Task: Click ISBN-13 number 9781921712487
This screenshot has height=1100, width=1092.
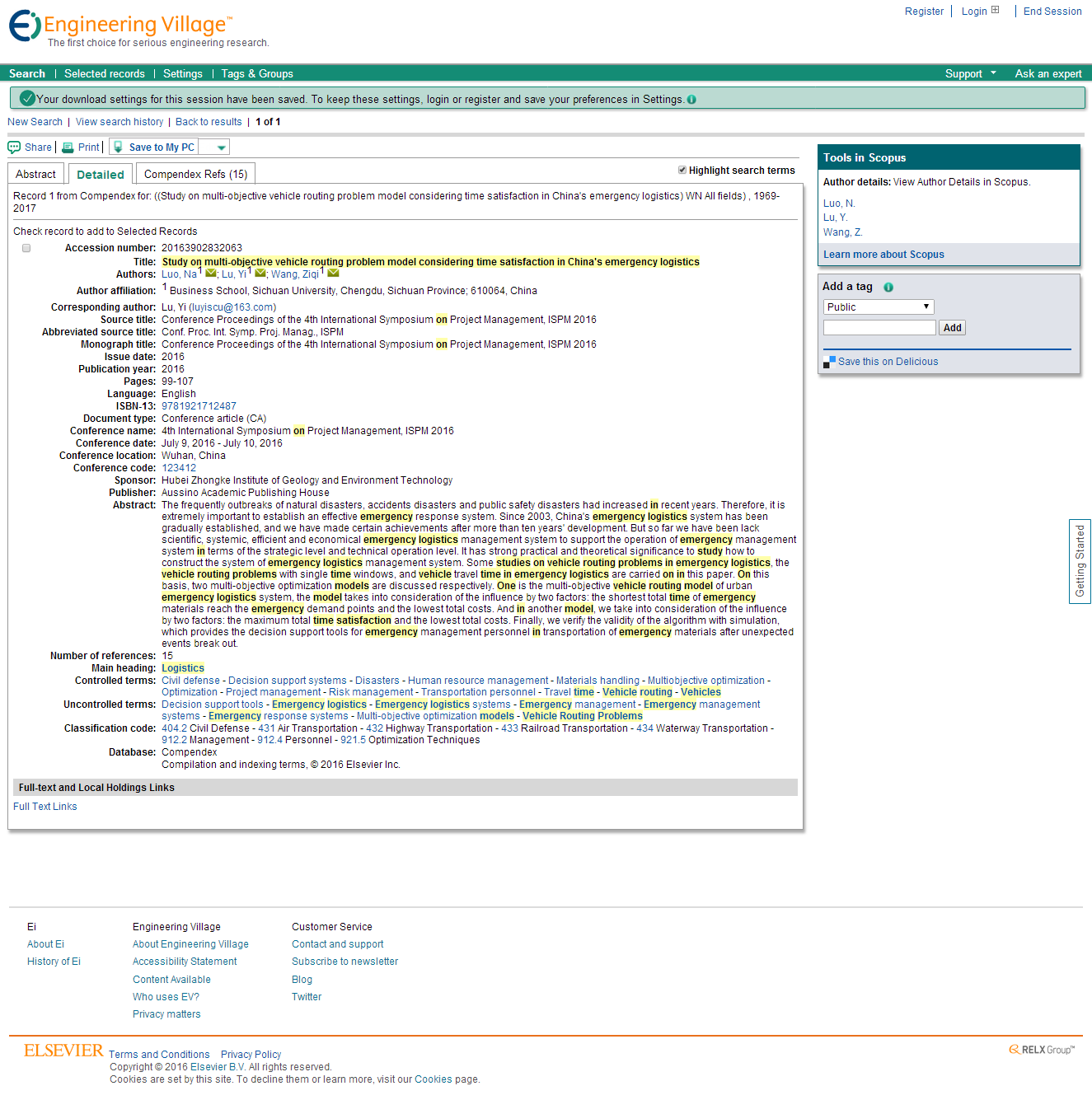Action: [199, 406]
